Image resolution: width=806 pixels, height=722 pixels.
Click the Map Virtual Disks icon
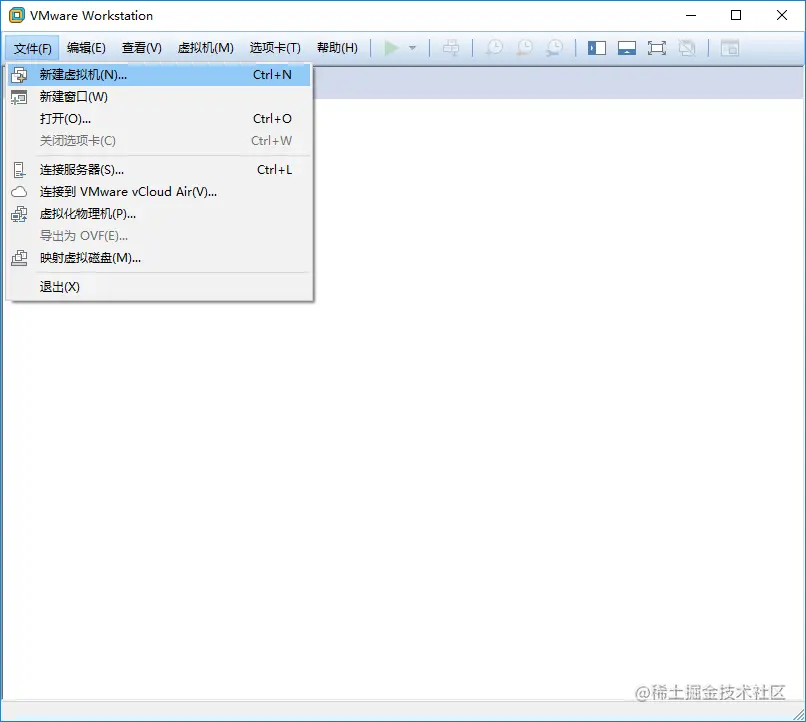(x=19, y=258)
